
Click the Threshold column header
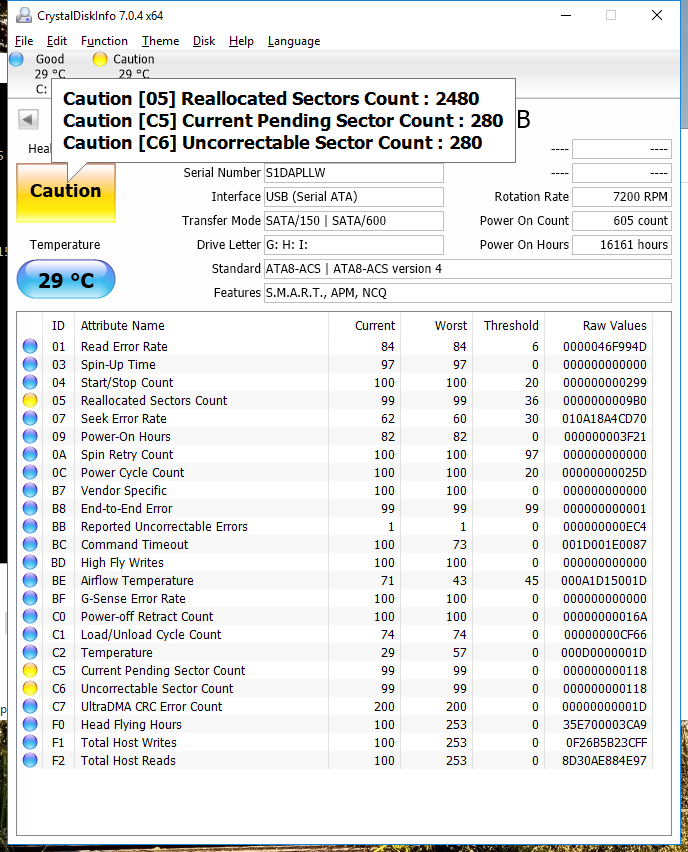point(509,325)
